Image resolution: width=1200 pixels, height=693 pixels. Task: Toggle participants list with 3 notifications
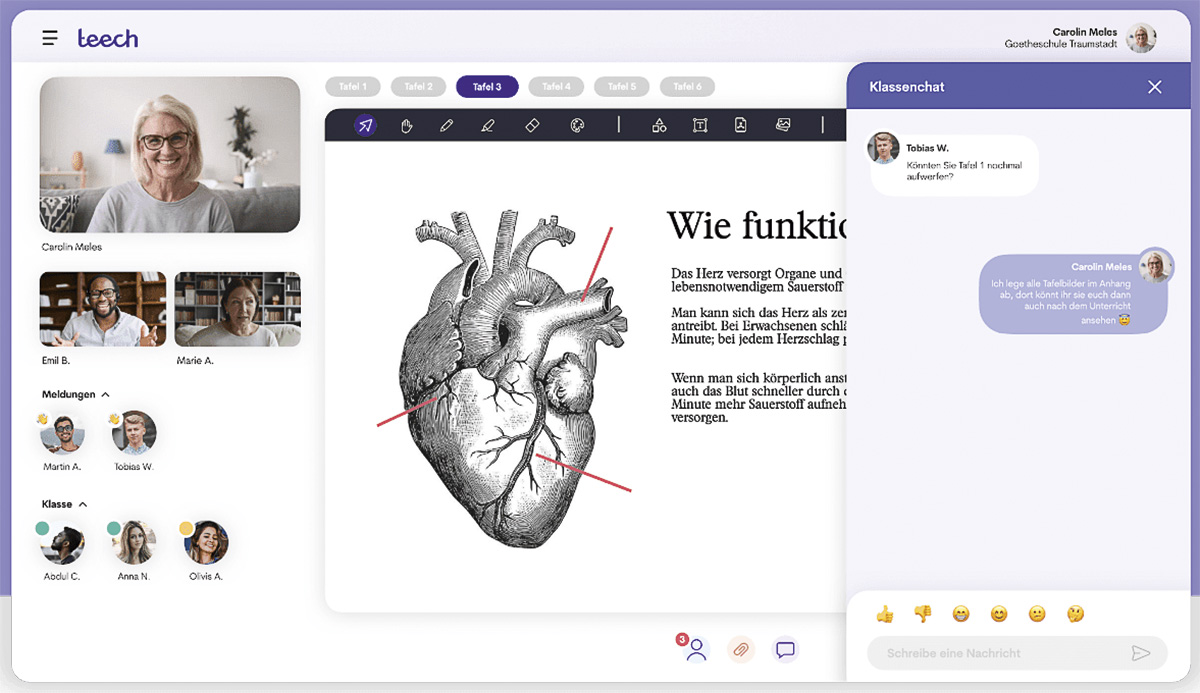(x=696, y=649)
